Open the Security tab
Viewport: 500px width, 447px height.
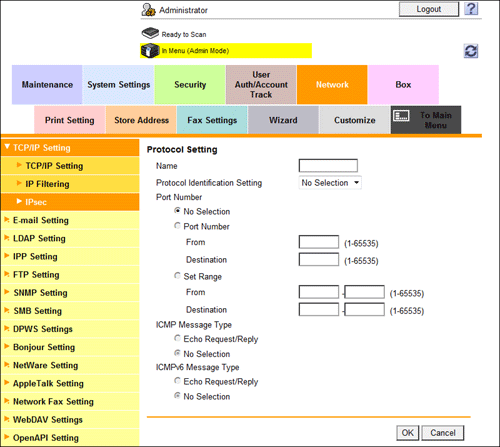[x=190, y=85]
